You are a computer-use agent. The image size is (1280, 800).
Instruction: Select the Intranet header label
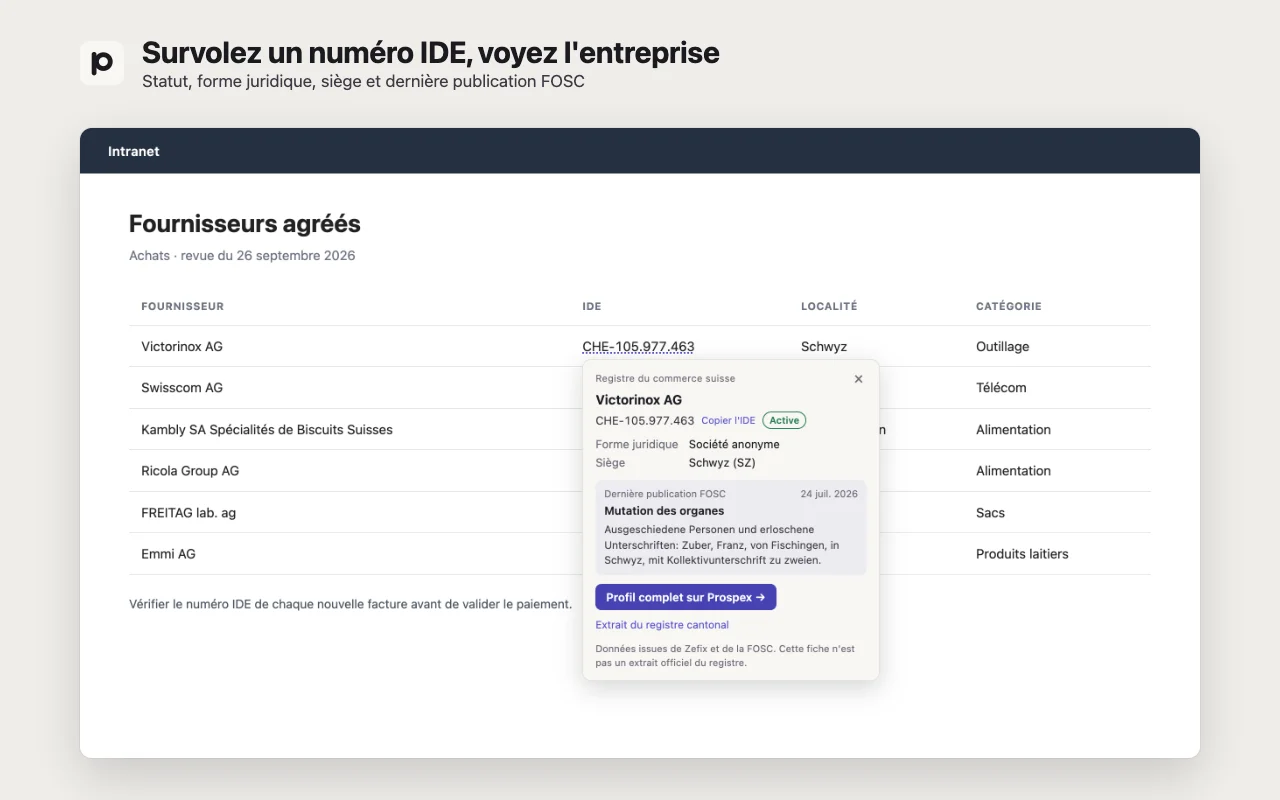(134, 151)
